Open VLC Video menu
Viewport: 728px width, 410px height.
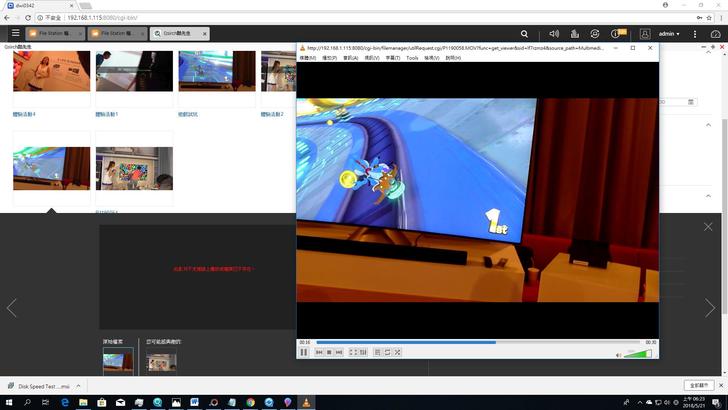[x=371, y=58]
